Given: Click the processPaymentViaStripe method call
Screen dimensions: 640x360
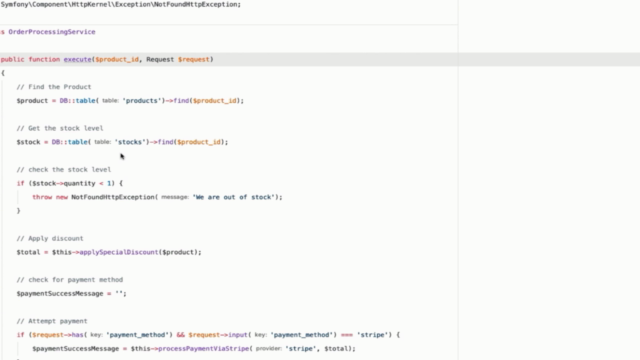Looking at the screenshot, I should point(203,349).
